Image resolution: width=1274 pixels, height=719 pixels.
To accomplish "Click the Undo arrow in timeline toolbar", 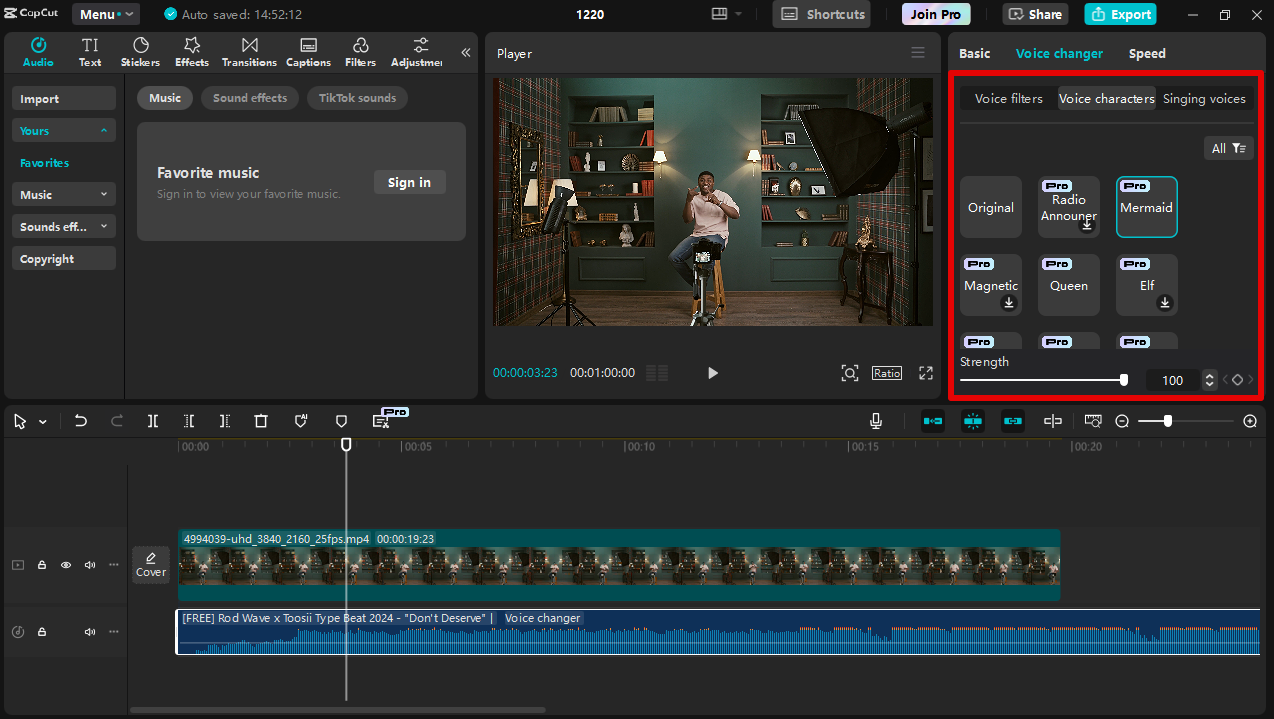I will pos(81,421).
